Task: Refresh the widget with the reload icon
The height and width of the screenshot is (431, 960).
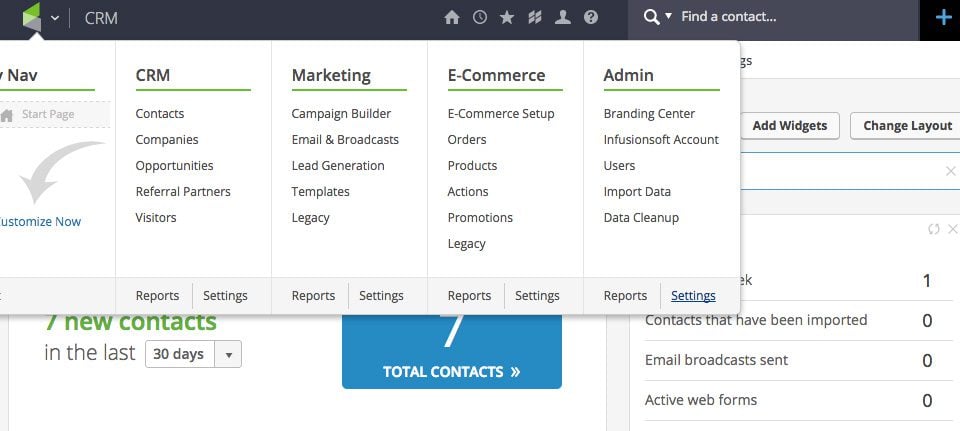Action: click(x=934, y=229)
